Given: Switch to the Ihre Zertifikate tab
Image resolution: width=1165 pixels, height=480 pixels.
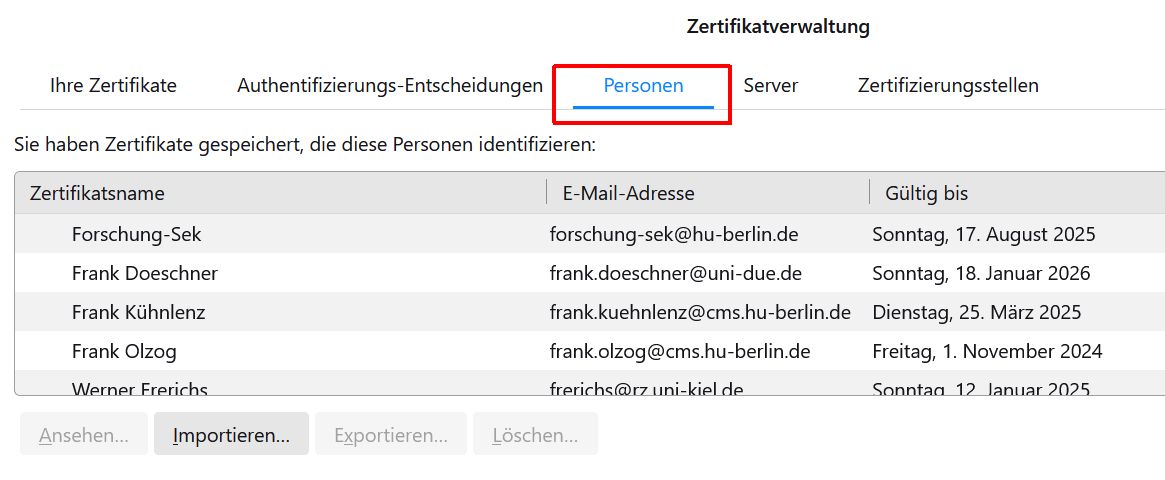Looking at the screenshot, I should pyautogui.click(x=113, y=86).
